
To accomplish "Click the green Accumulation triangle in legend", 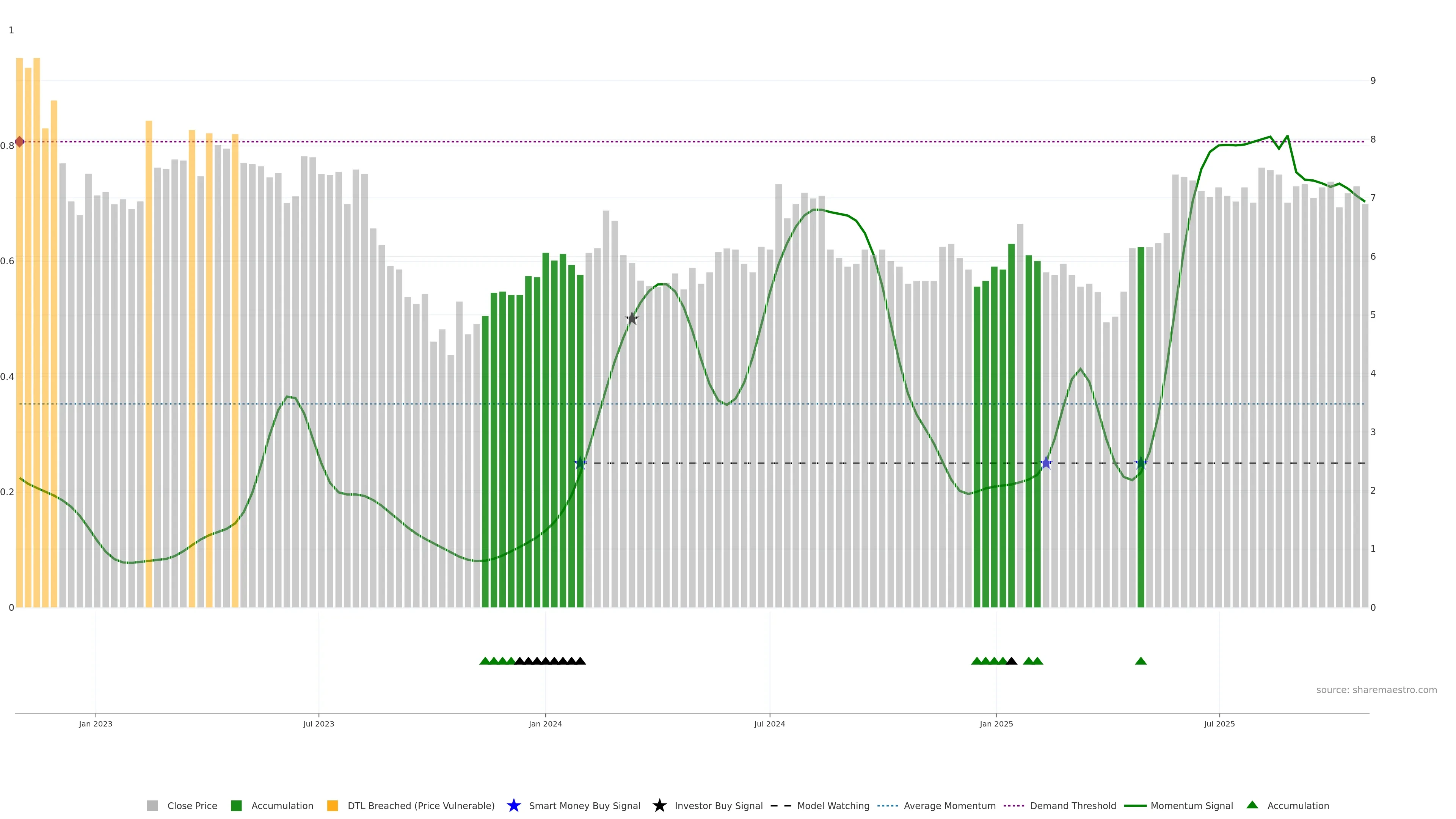I will coord(1252,805).
